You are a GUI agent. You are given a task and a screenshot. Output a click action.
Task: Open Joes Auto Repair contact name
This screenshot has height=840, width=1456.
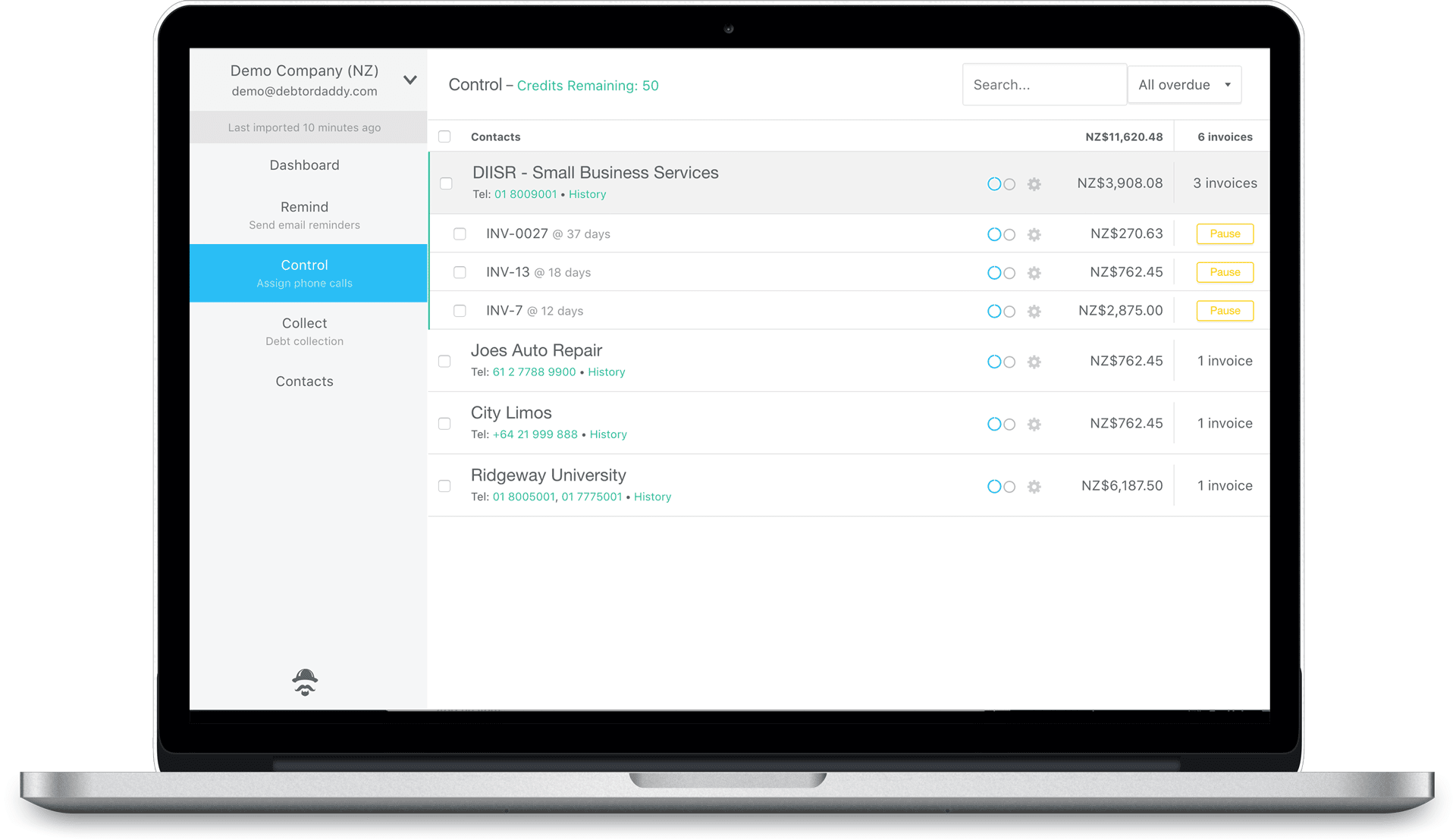[536, 351]
